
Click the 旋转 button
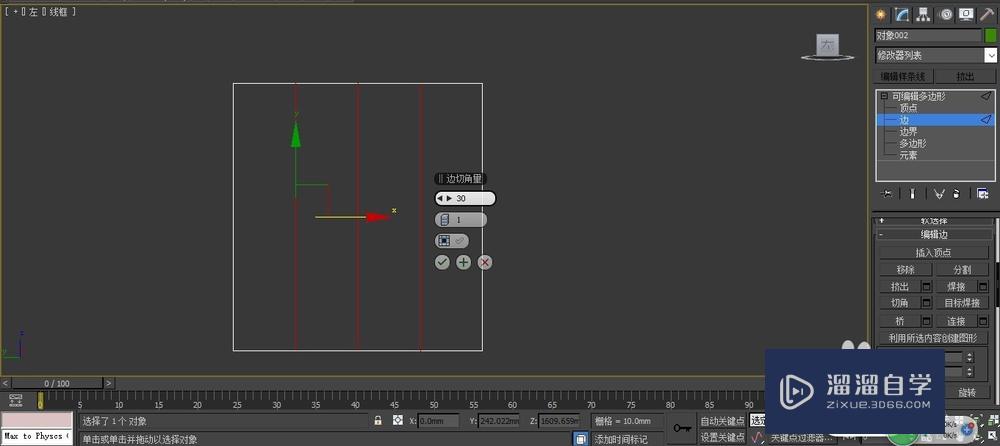click(x=967, y=392)
